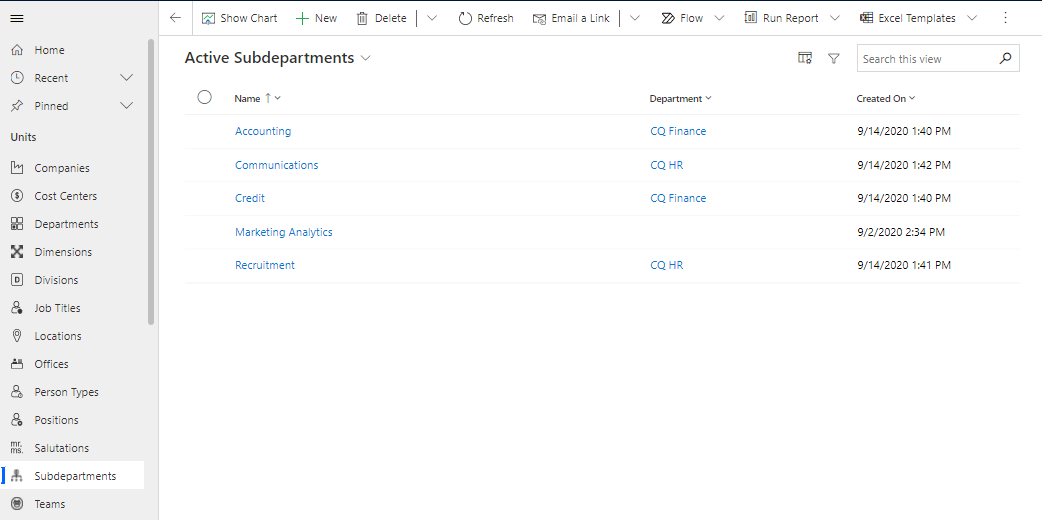
Task: Open the Marketing Analytics record link
Action: (283, 232)
